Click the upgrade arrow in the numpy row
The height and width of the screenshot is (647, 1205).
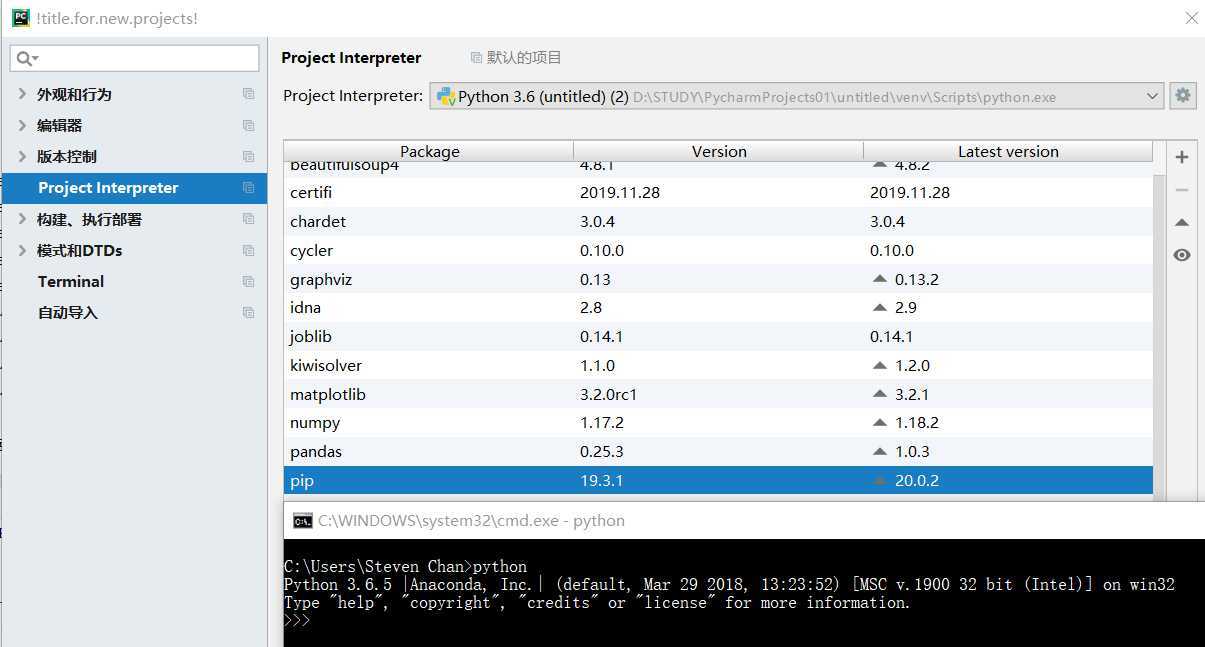click(880, 423)
